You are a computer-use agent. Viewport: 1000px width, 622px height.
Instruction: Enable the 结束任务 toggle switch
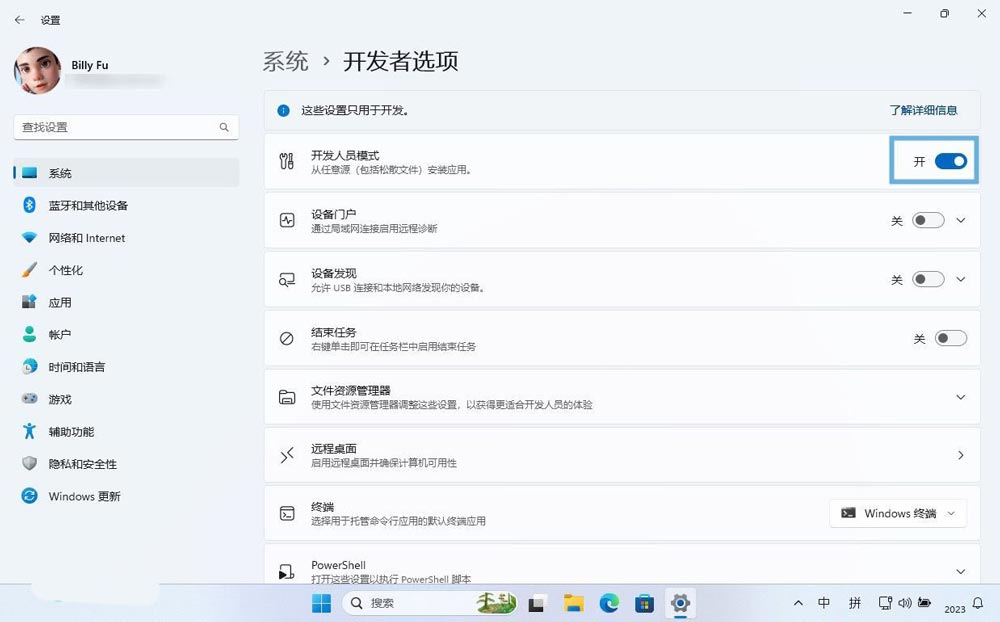[x=950, y=339]
